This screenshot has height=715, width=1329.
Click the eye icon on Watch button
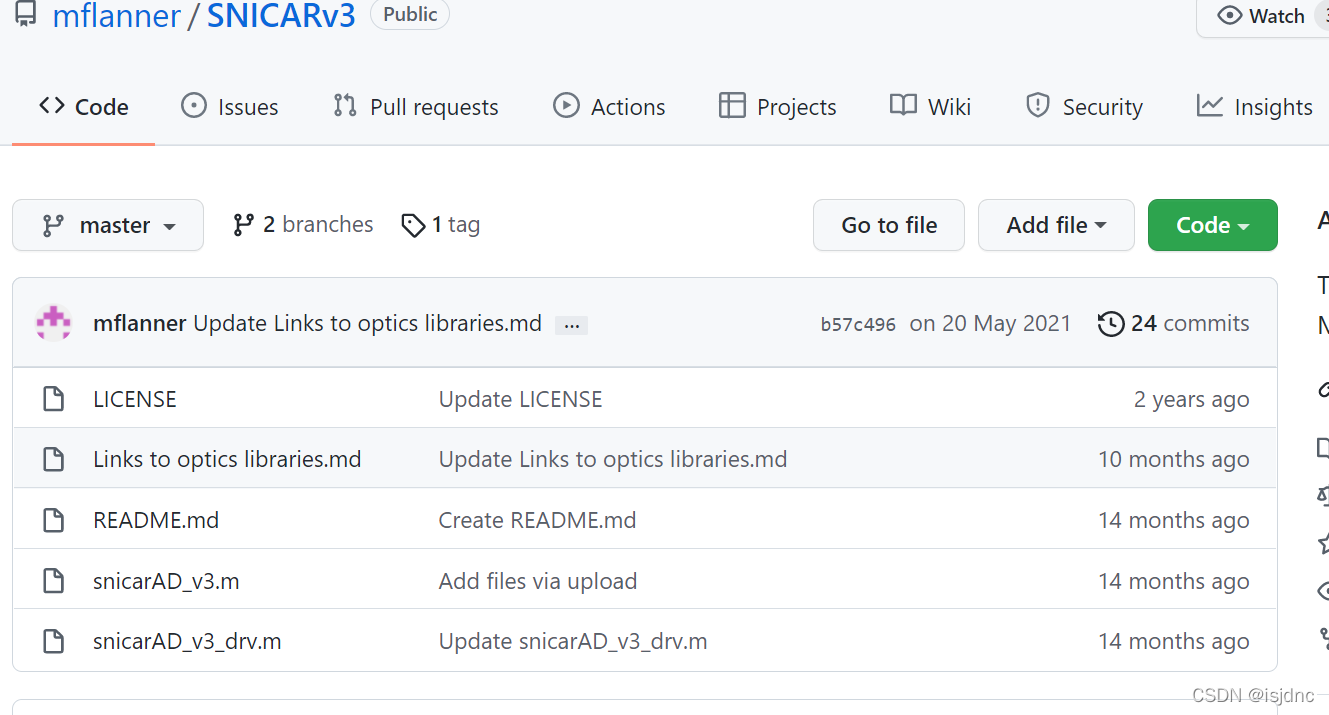1229,15
